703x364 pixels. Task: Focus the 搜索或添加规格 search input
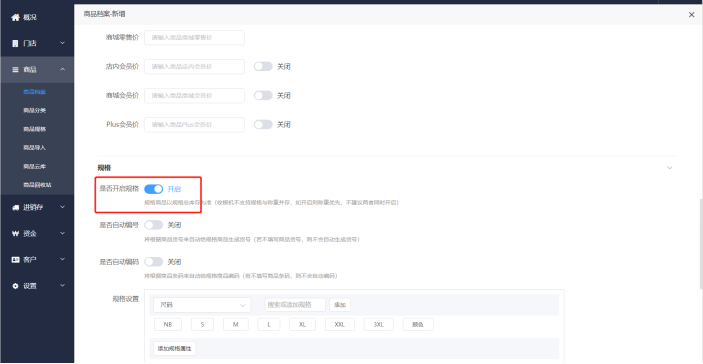[x=295, y=305]
